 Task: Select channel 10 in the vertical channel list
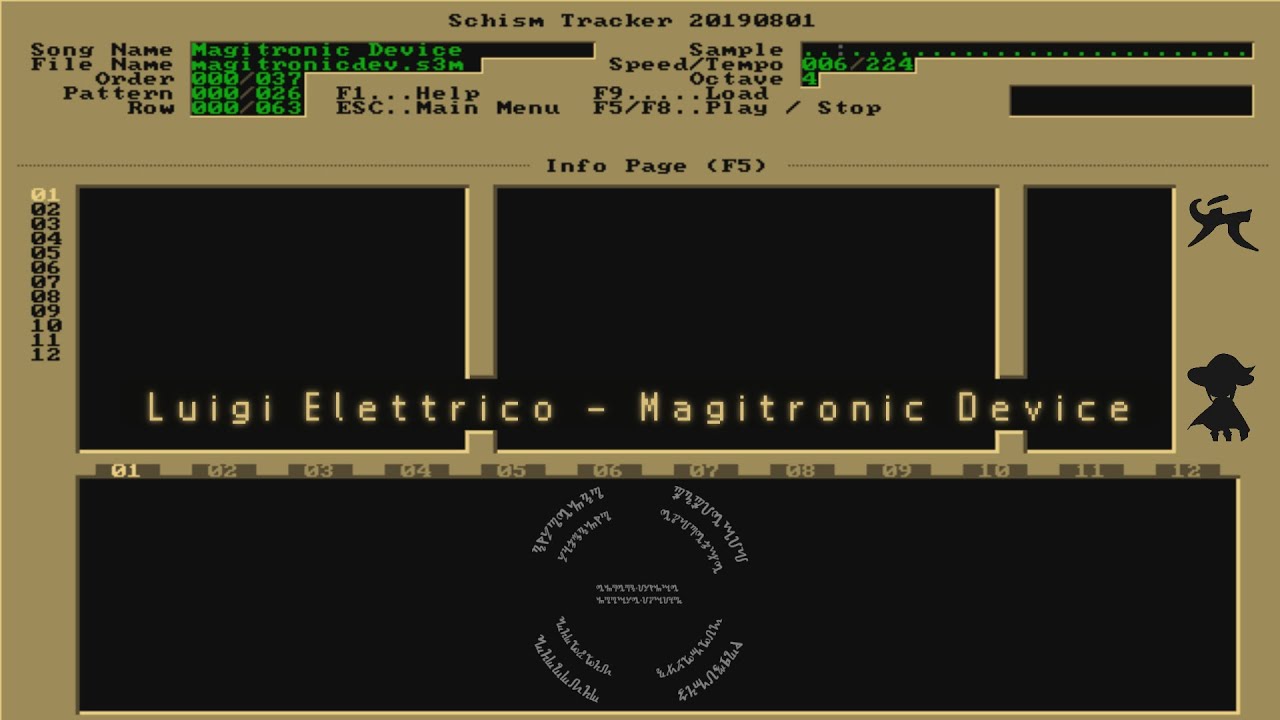46,325
